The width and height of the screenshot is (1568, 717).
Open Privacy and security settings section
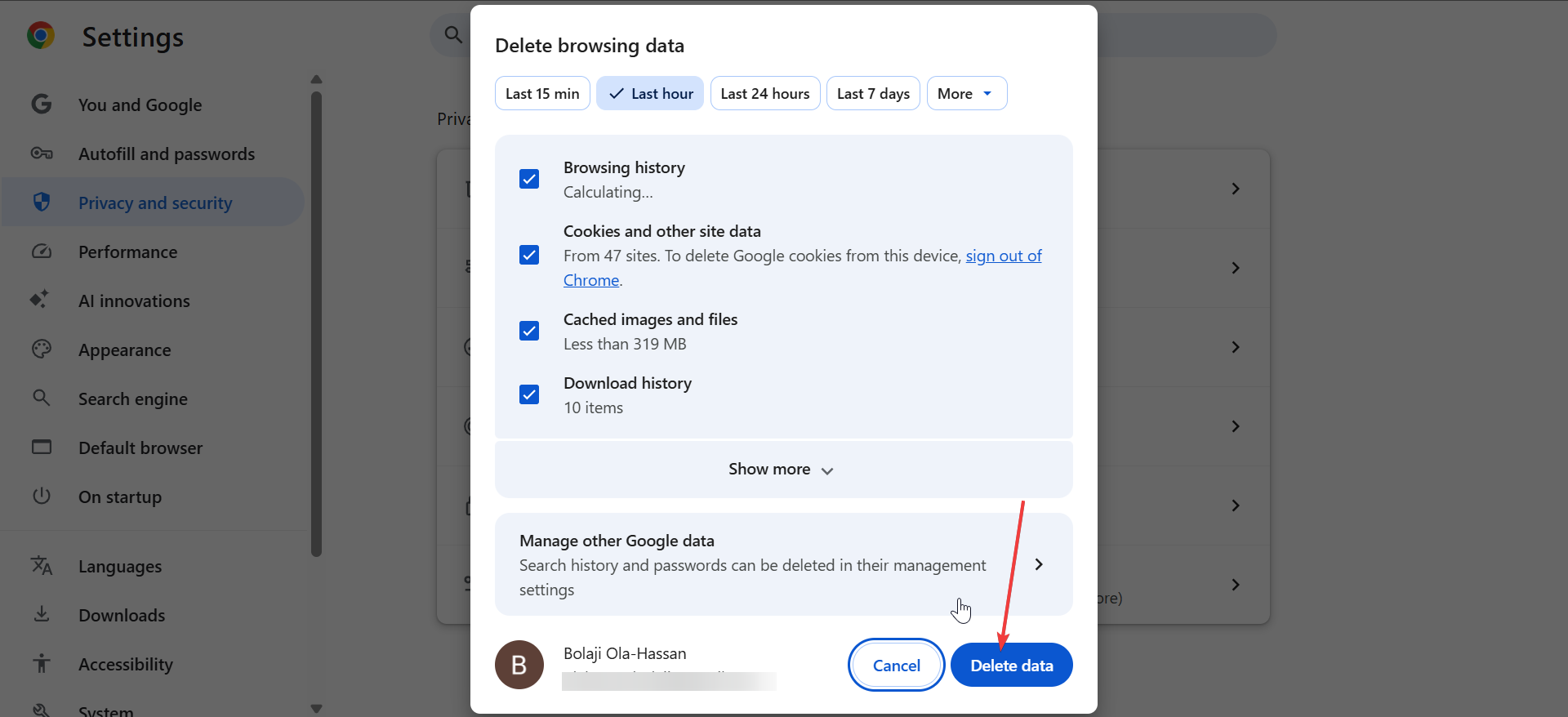[153, 203]
